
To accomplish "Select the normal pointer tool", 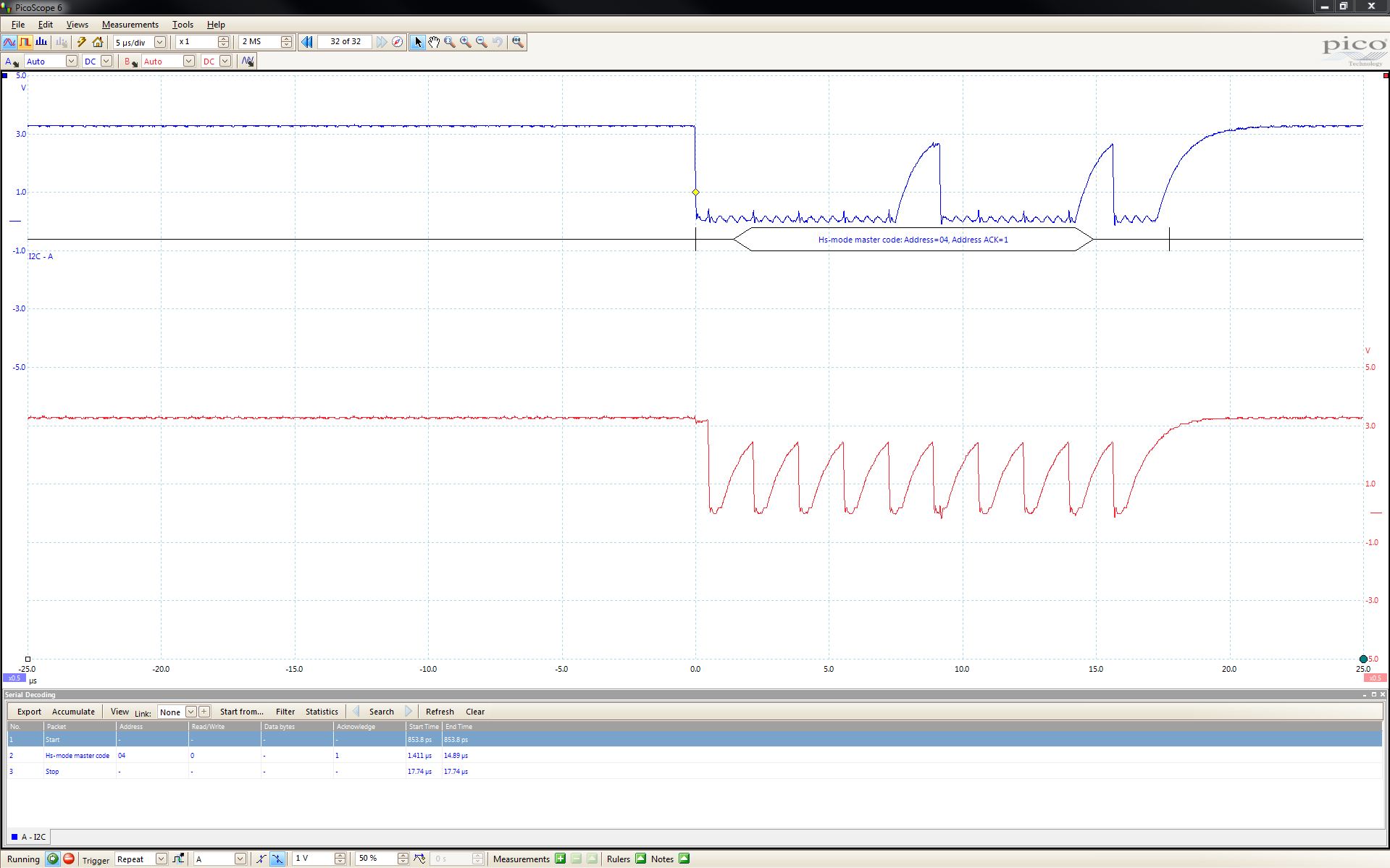I will [418, 42].
